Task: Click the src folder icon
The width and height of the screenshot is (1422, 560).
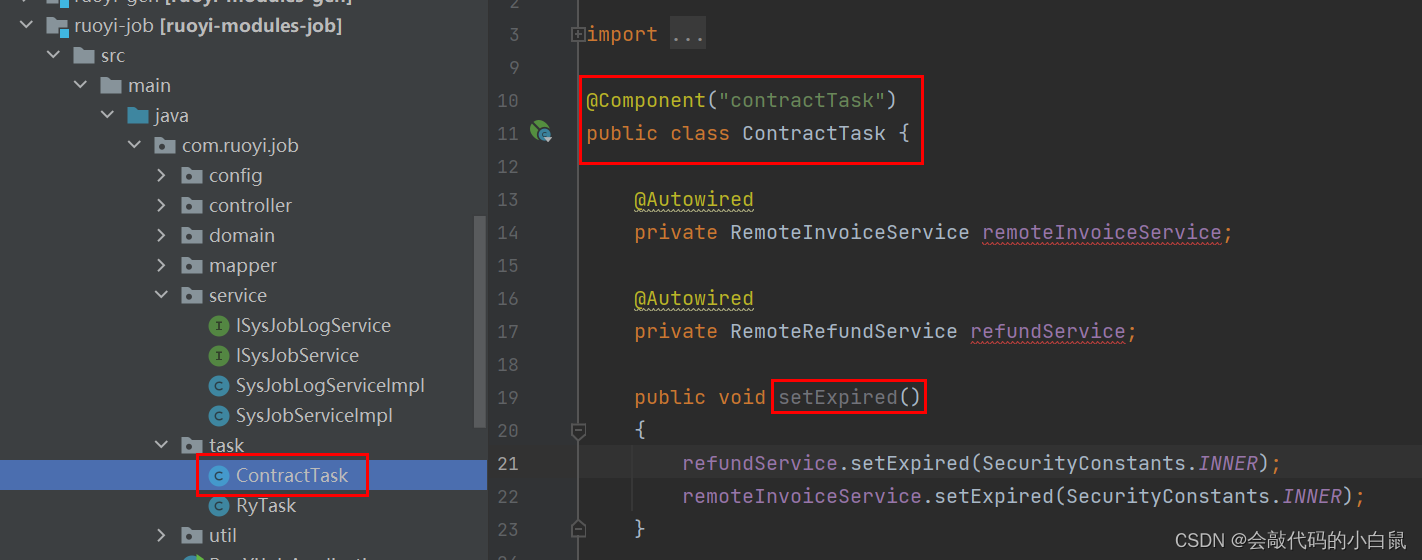Action: (x=84, y=56)
